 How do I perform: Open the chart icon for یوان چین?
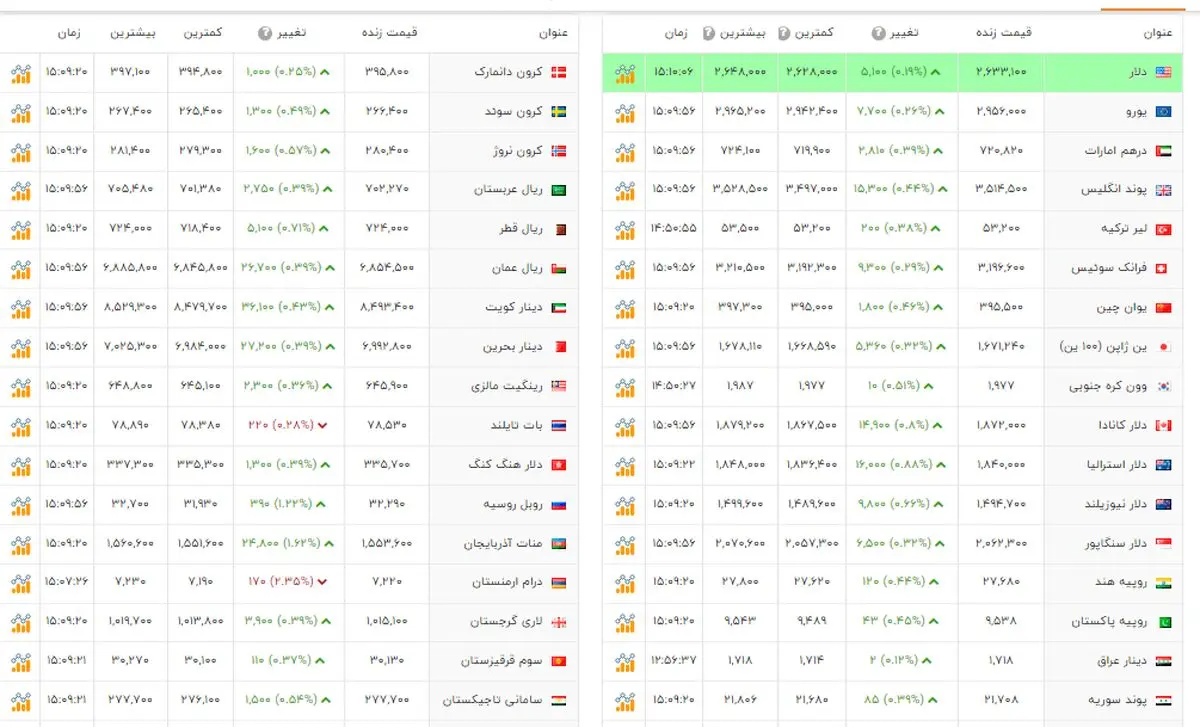[625, 307]
